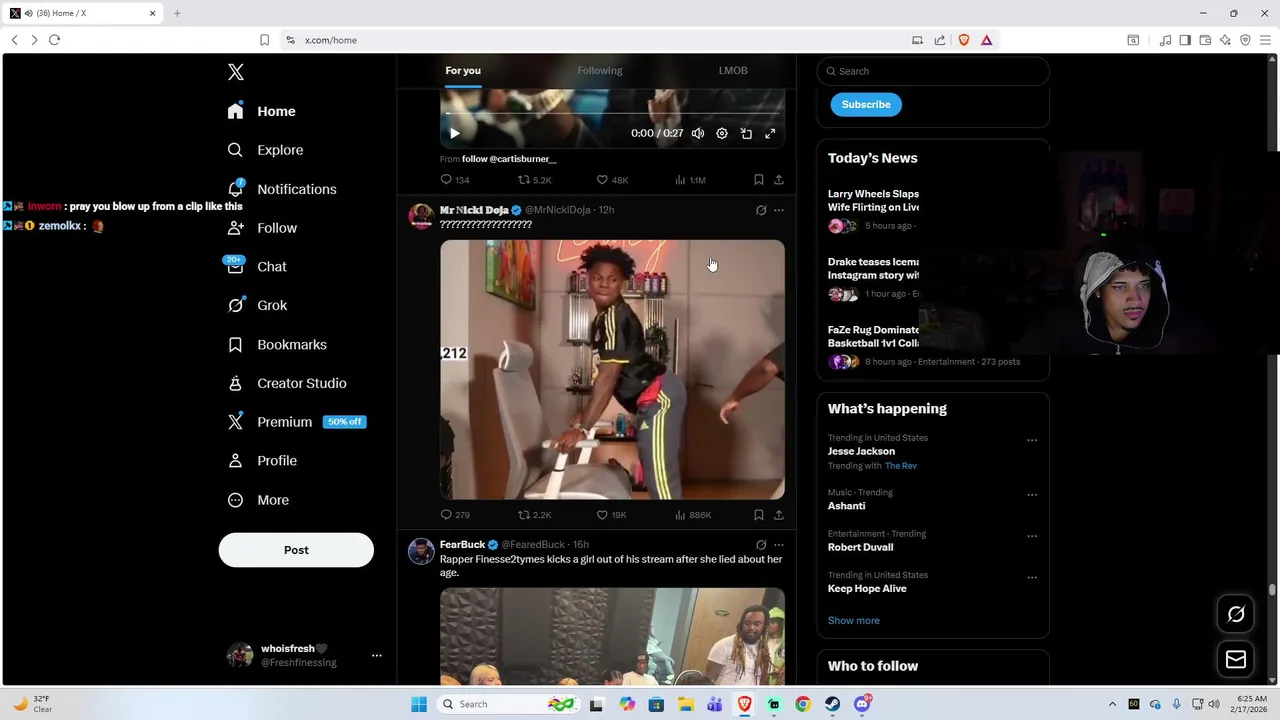Like the post with 19K likes

[x=611, y=515]
